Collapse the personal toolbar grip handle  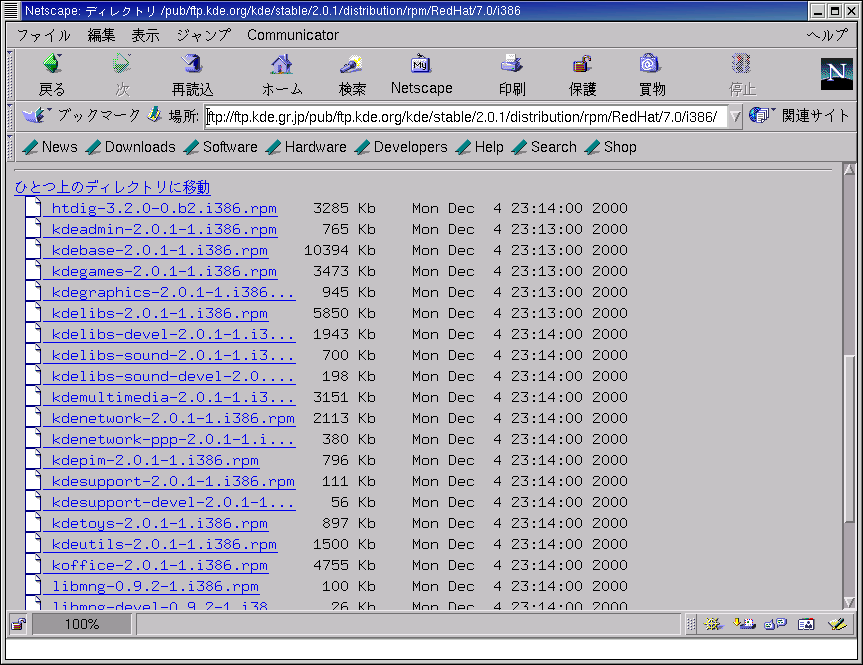[x=10, y=147]
